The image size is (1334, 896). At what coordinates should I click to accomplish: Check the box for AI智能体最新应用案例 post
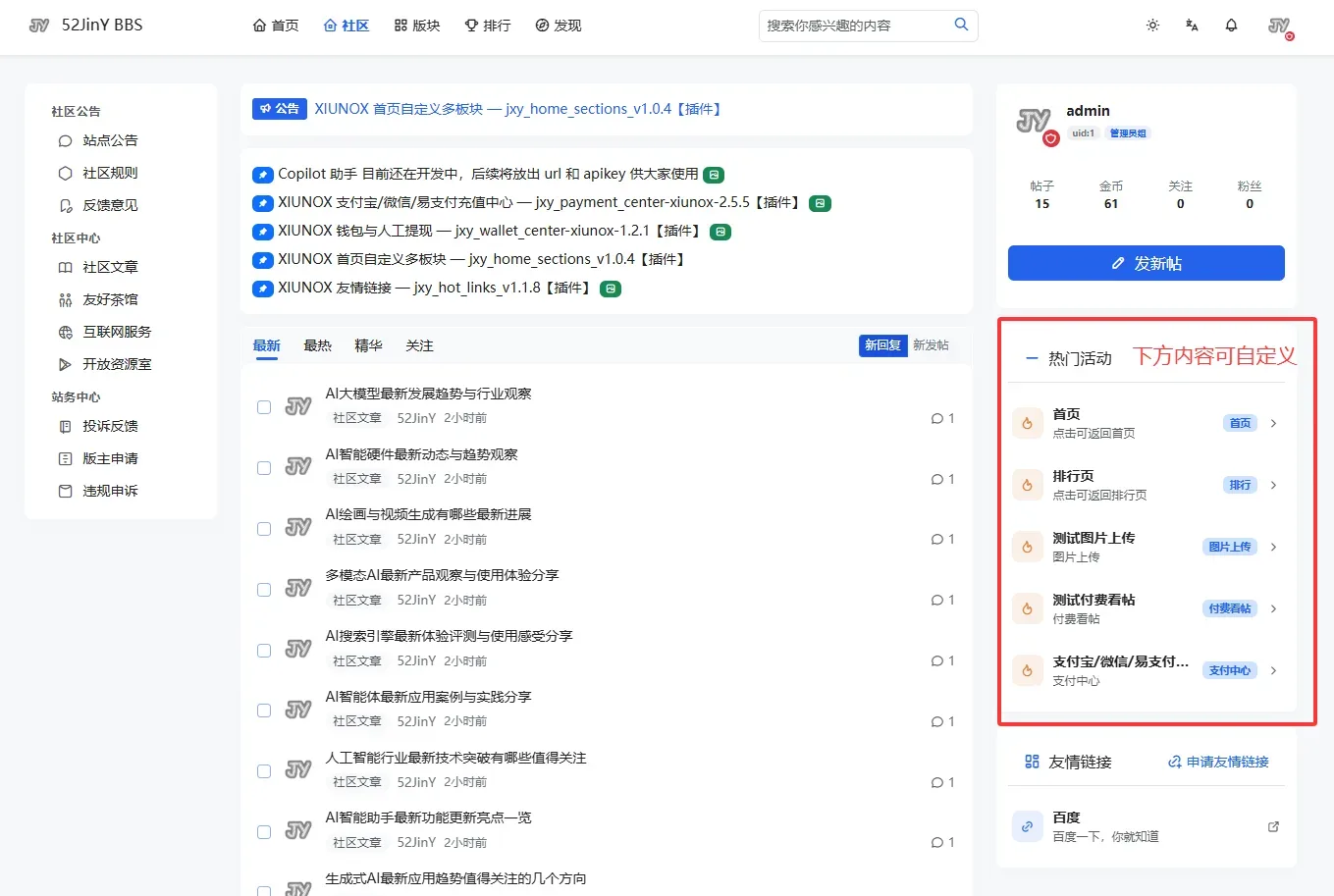click(264, 710)
